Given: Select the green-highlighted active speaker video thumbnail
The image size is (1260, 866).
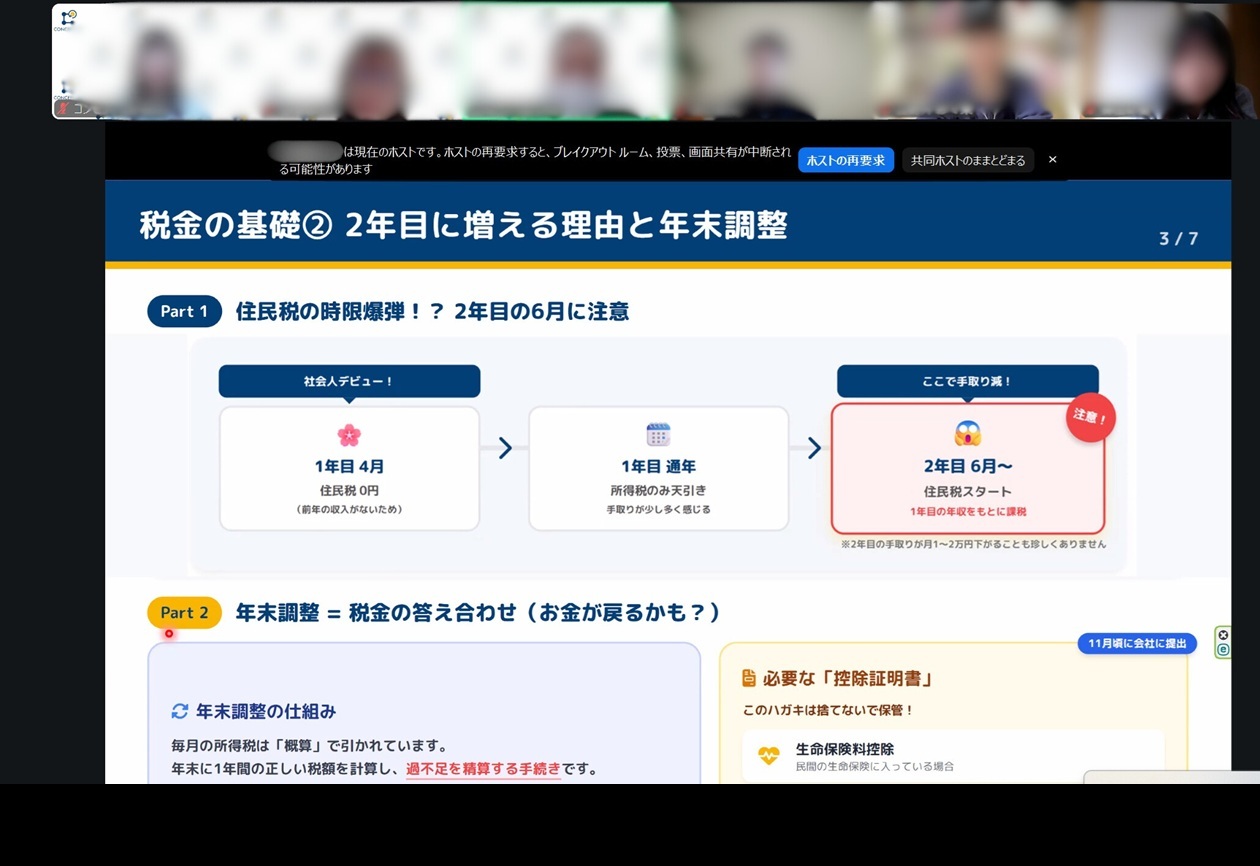Looking at the screenshot, I should 568,61.
